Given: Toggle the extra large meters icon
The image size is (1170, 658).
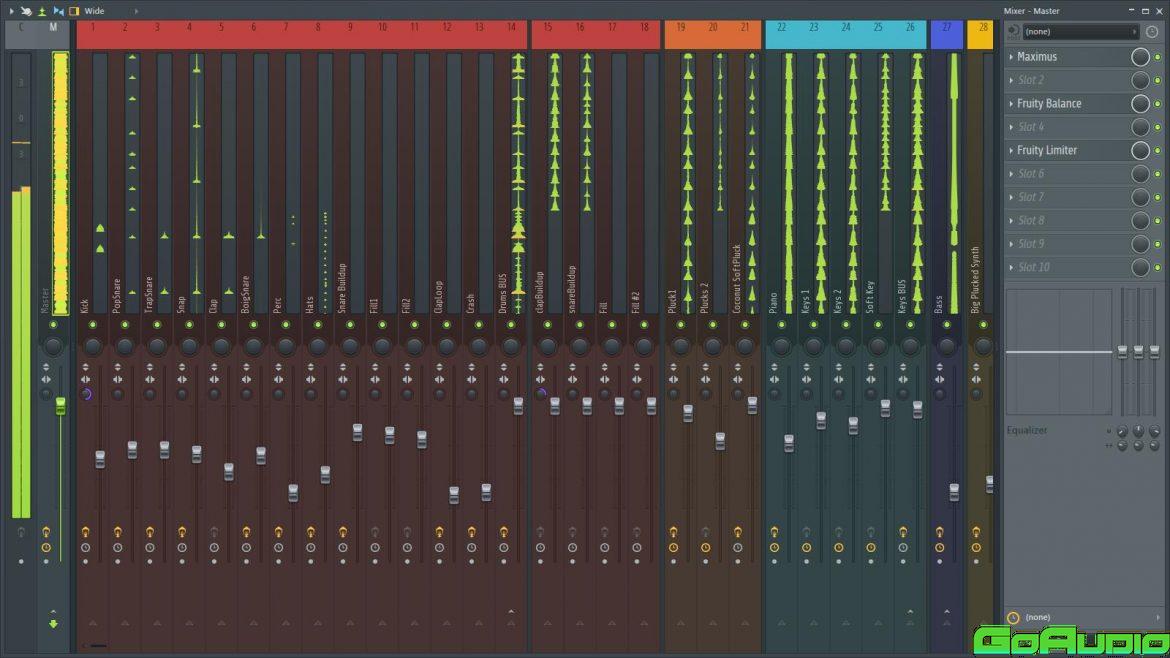Looking at the screenshot, I should pyautogui.click(x=42, y=11).
